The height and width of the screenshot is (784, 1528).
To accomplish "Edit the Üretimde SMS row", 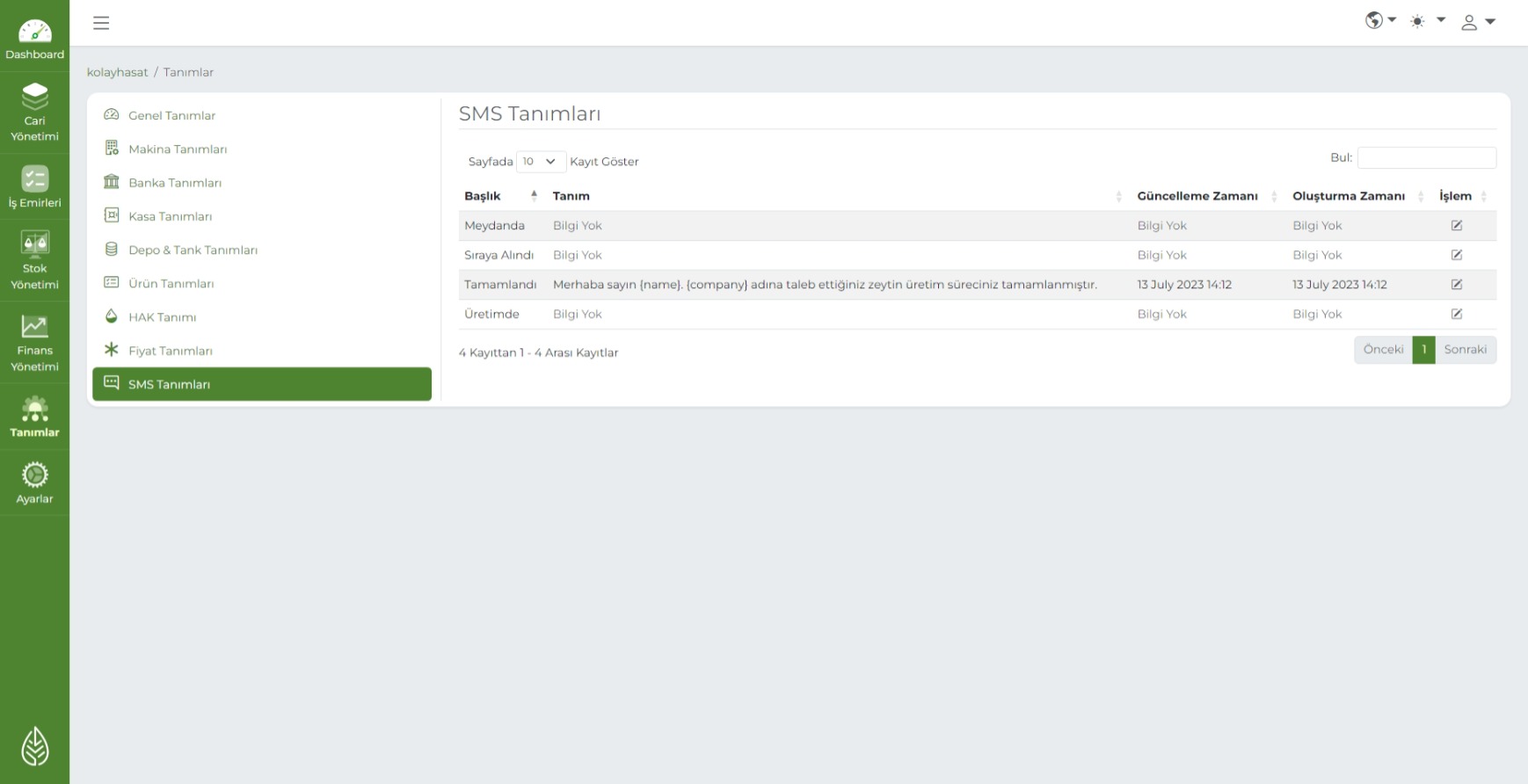I will 1457,314.
